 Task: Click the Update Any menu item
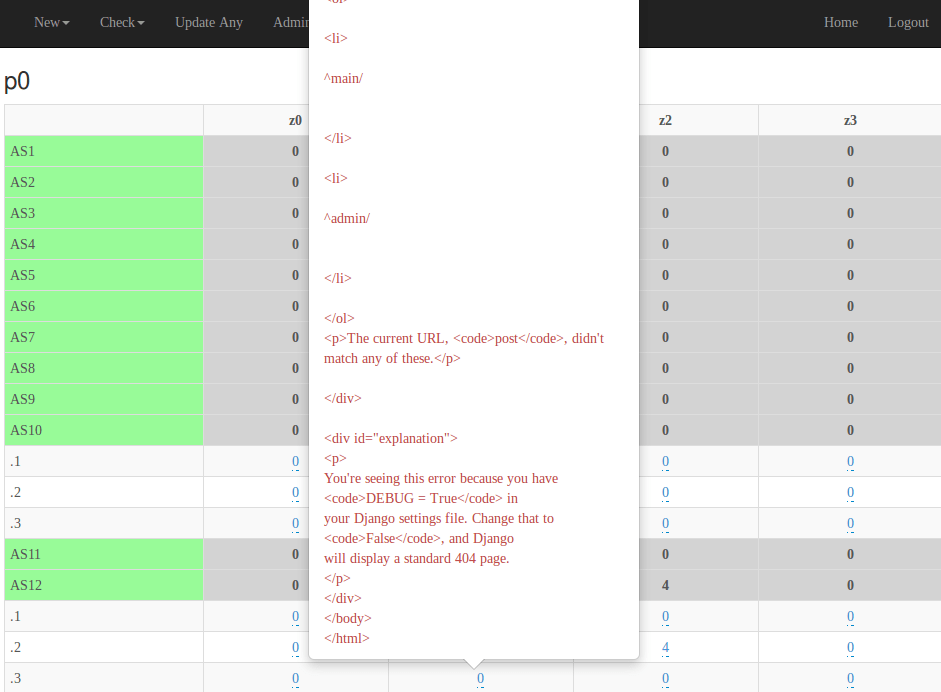click(x=208, y=22)
